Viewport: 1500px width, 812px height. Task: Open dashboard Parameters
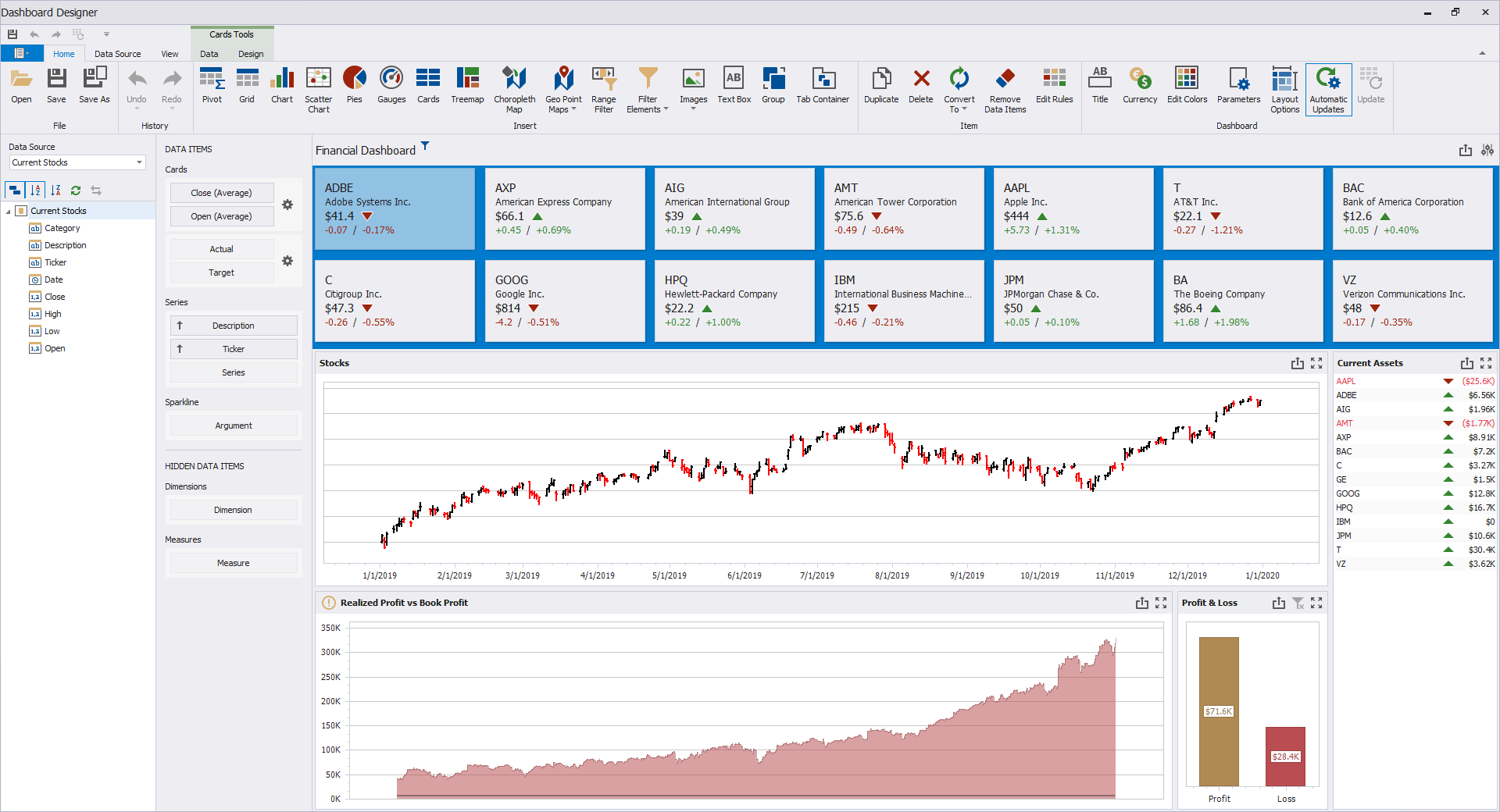click(1238, 86)
